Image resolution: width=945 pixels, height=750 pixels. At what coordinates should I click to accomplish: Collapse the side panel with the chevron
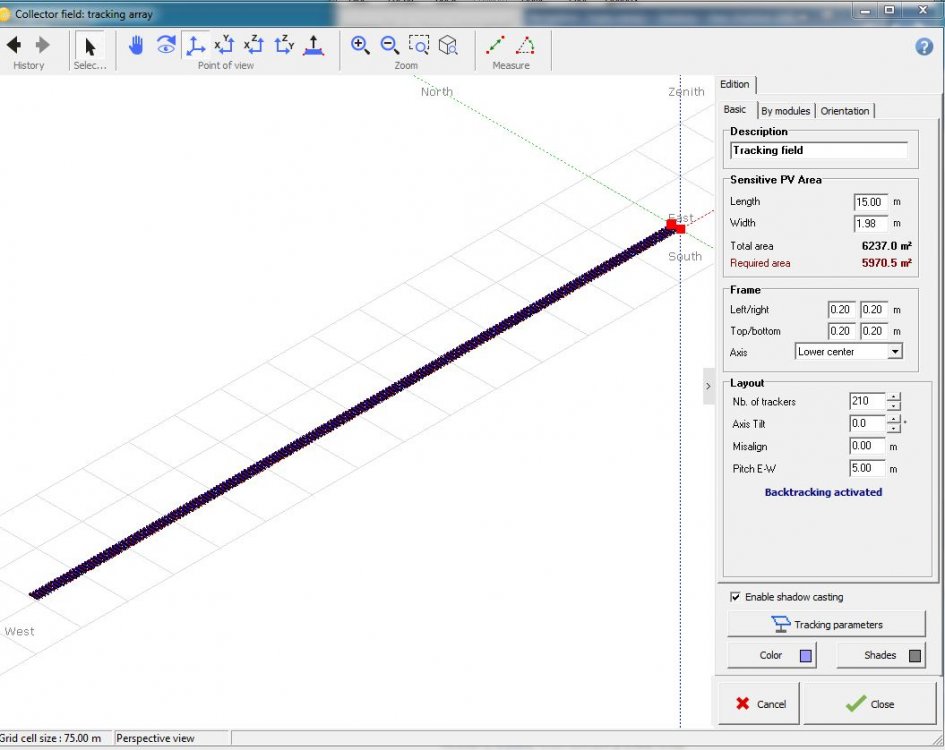click(709, 386)
